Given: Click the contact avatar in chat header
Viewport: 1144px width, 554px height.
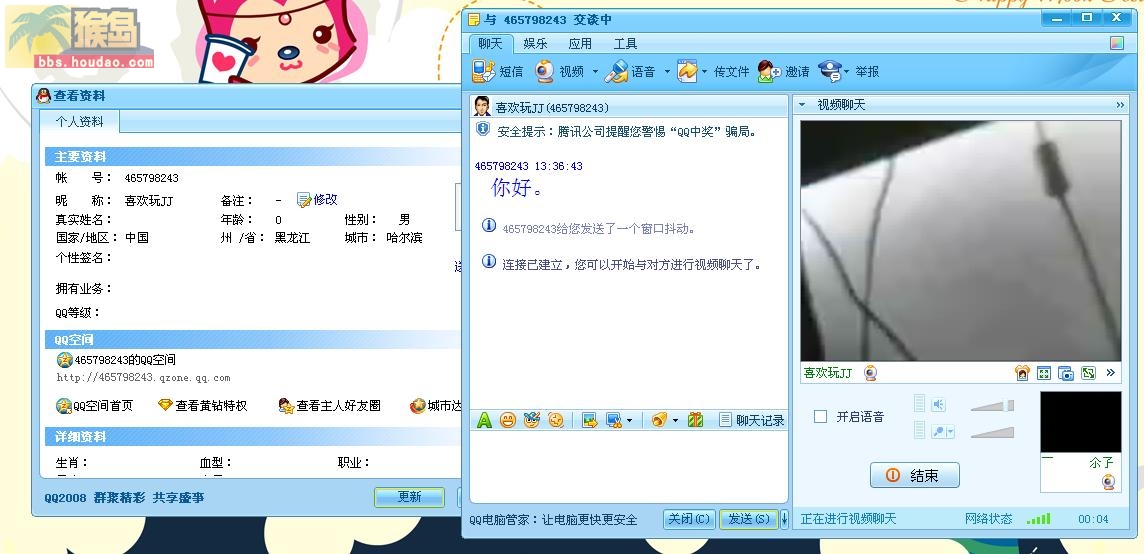Looking at the screenshot, I should click(482, 107).
